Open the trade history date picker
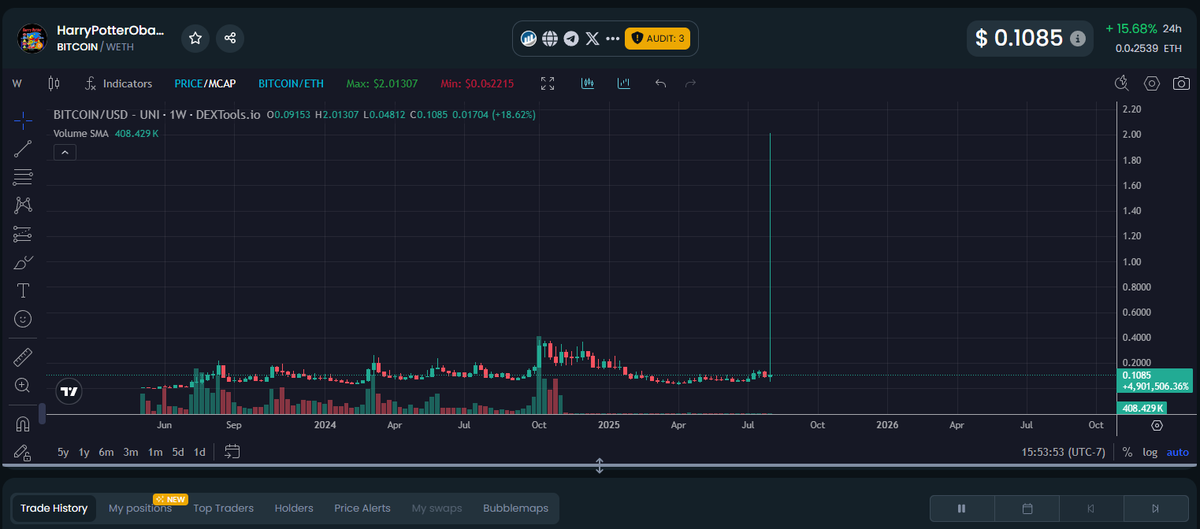 [1027, 508]
